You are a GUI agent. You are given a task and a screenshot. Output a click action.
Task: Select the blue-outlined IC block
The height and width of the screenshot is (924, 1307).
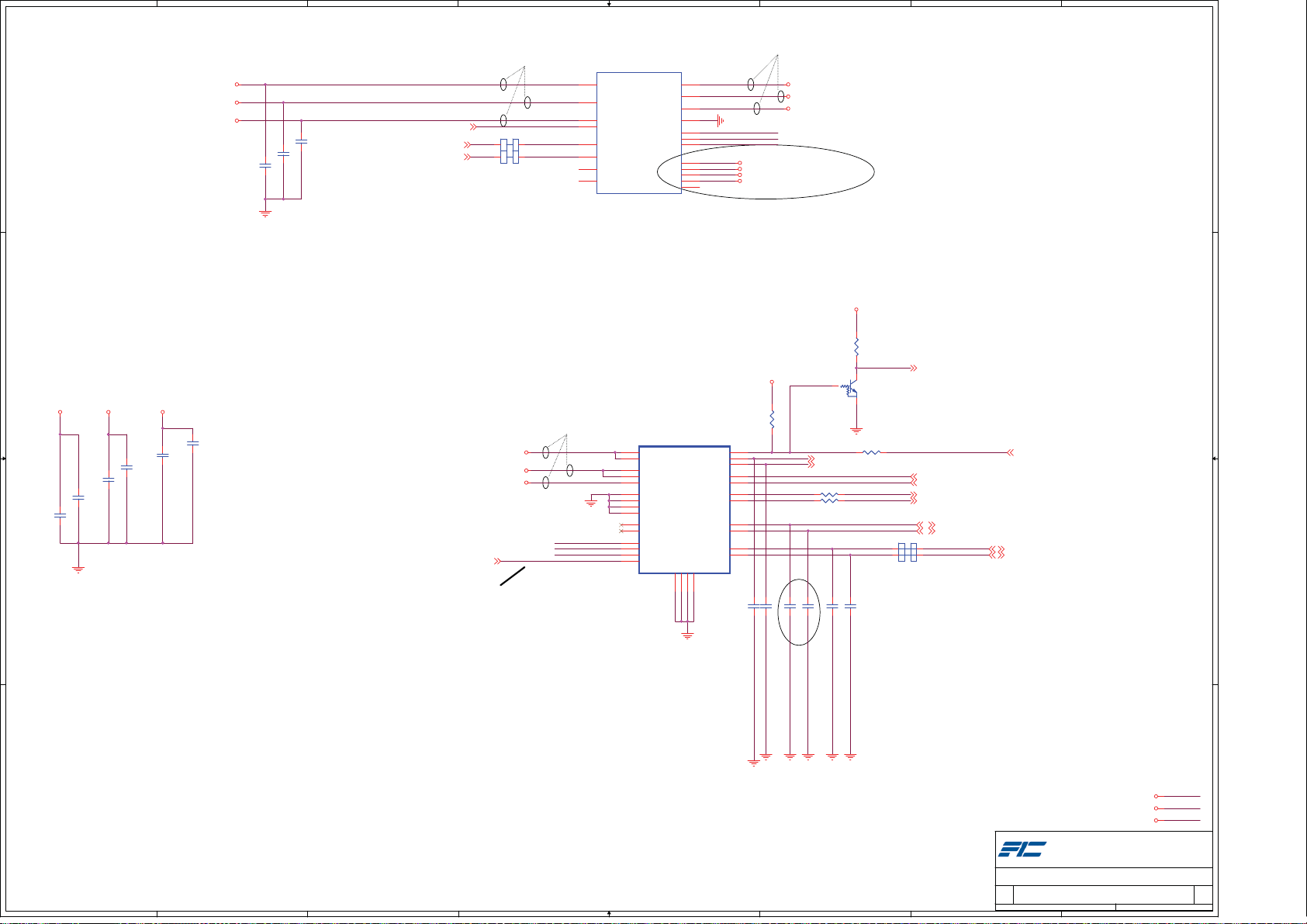click(x=684, y=510)
